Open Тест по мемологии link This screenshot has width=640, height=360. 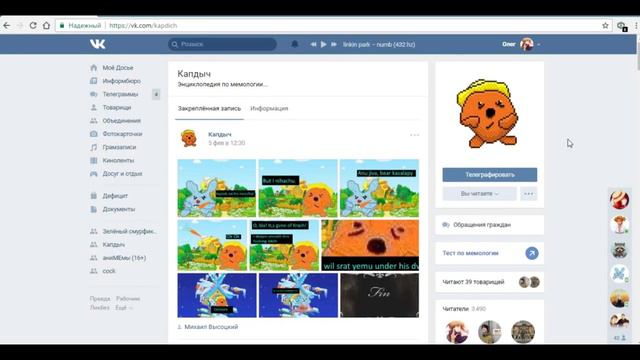point(470,253)
